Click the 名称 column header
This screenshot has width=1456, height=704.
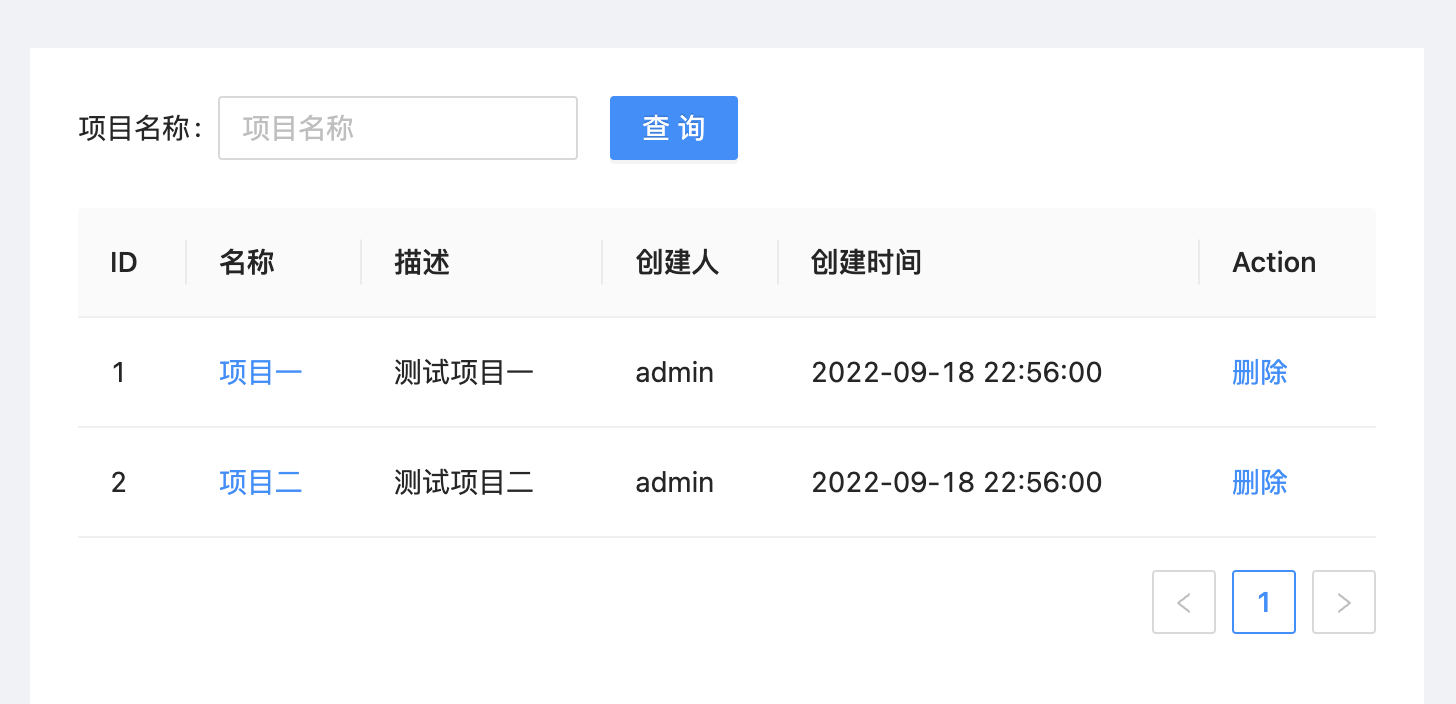(274, 263)
